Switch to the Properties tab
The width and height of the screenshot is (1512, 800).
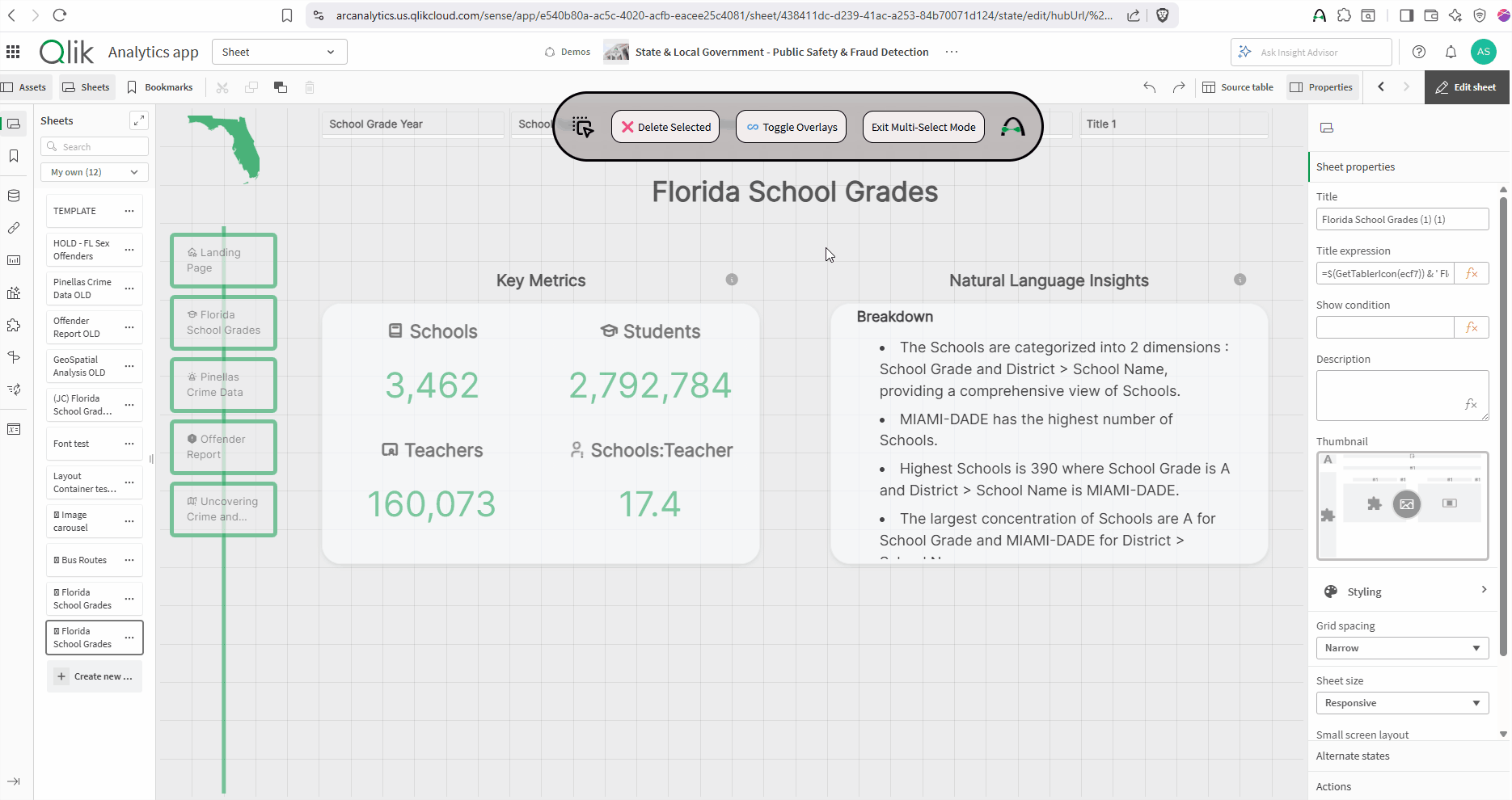(x=1321, y=87)
